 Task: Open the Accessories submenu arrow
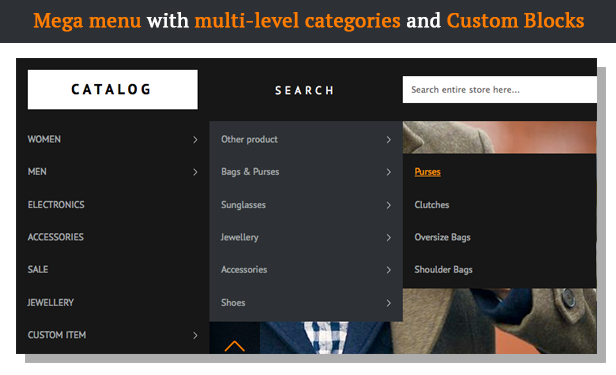389,270
